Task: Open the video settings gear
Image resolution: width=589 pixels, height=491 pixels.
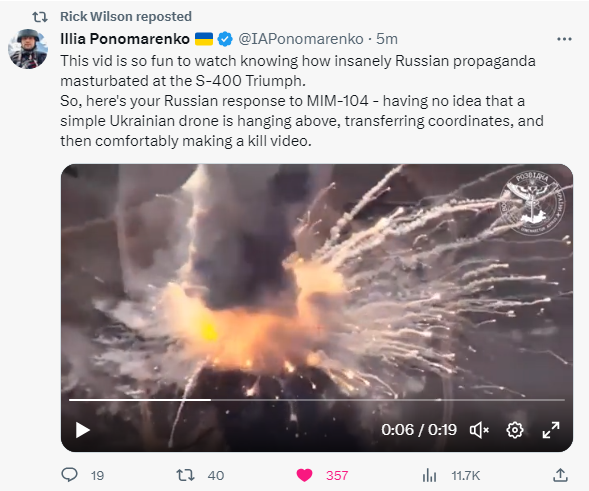Action: coord(515,430)
